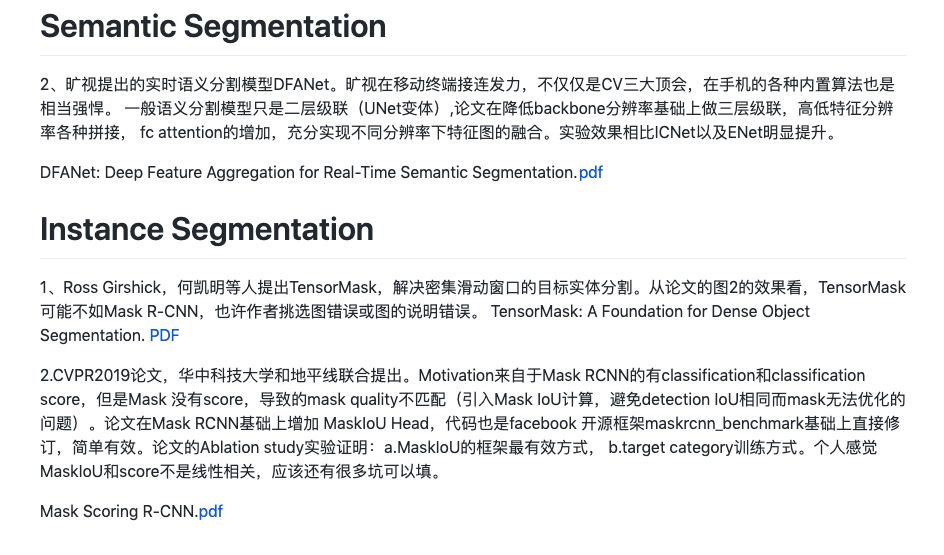Click the phrase 'MaskIoU Head' in the paragraph
Viewport: 944px width, 555px height.
376,424
